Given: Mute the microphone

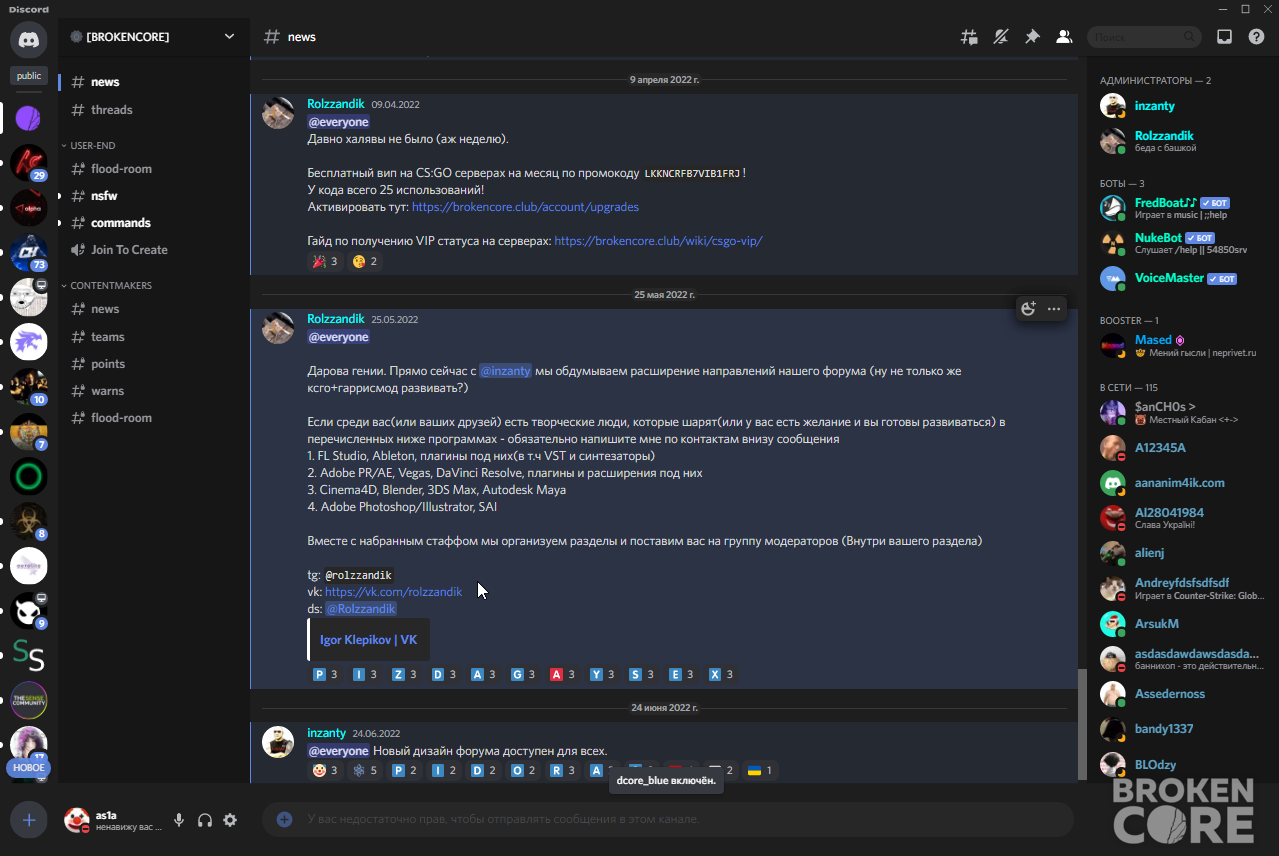Looking at the screenshot, I should (x=179, y=820).
